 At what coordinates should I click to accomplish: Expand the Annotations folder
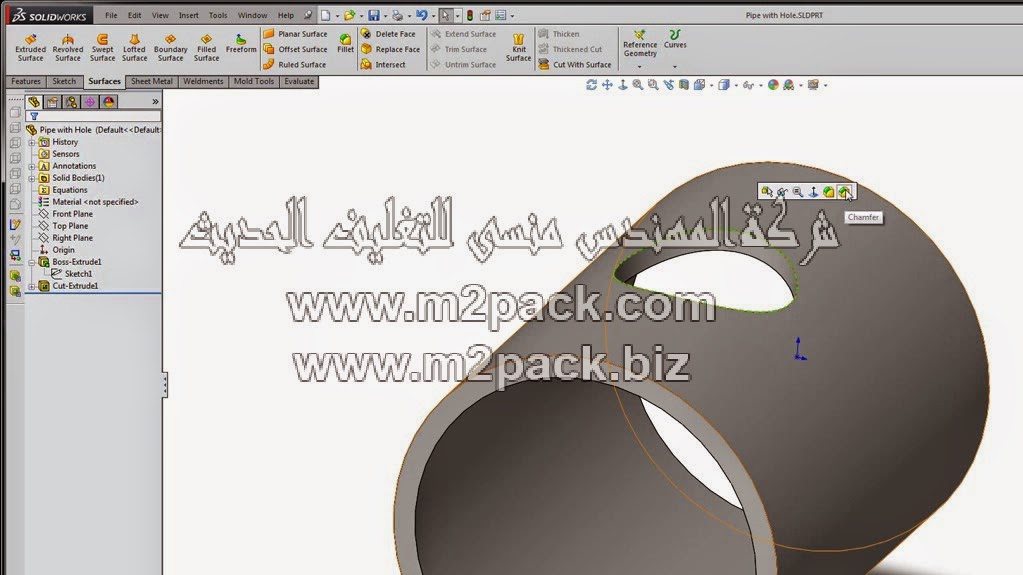pos(32,166)
